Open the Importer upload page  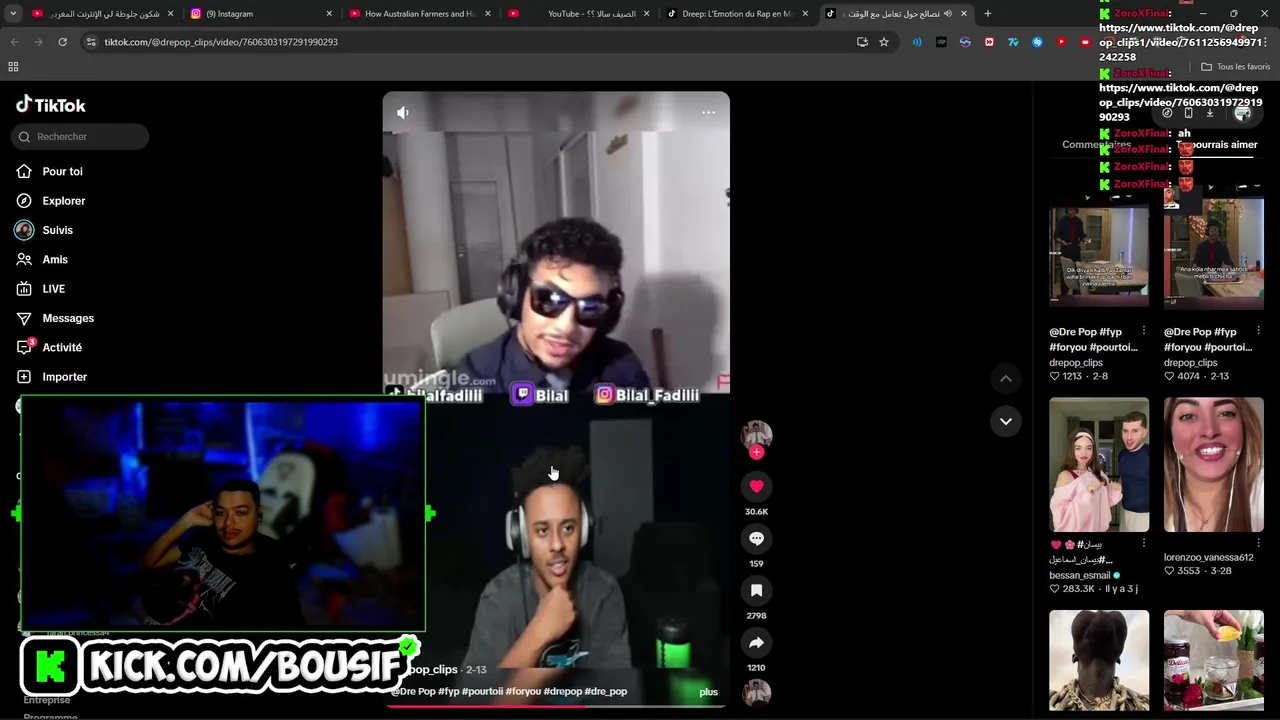(64, 377)
